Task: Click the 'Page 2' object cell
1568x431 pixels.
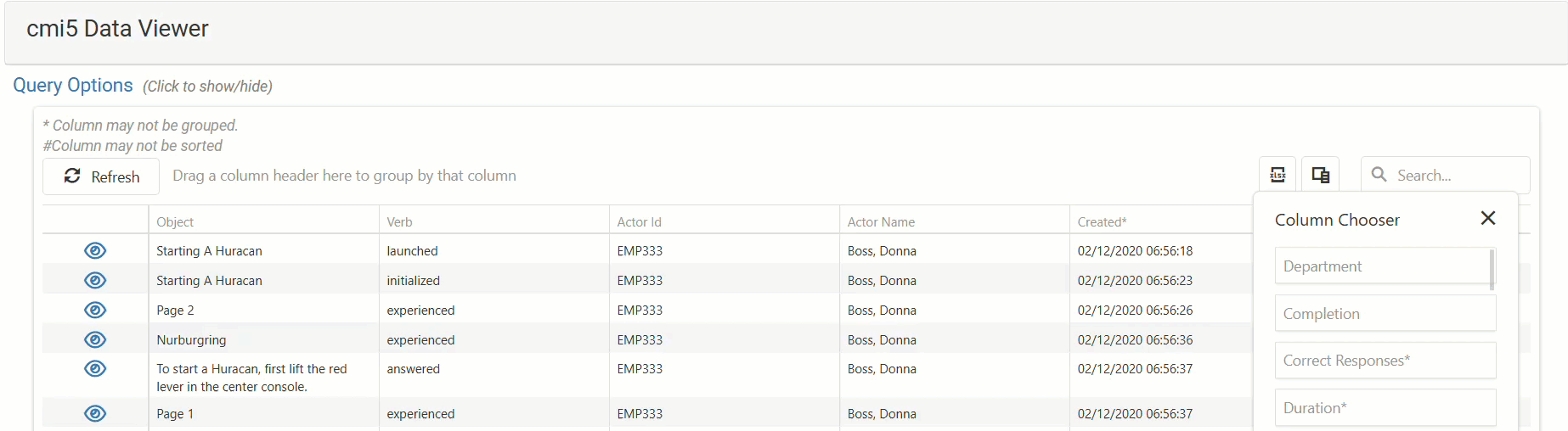Action: (x=263, y=310)
